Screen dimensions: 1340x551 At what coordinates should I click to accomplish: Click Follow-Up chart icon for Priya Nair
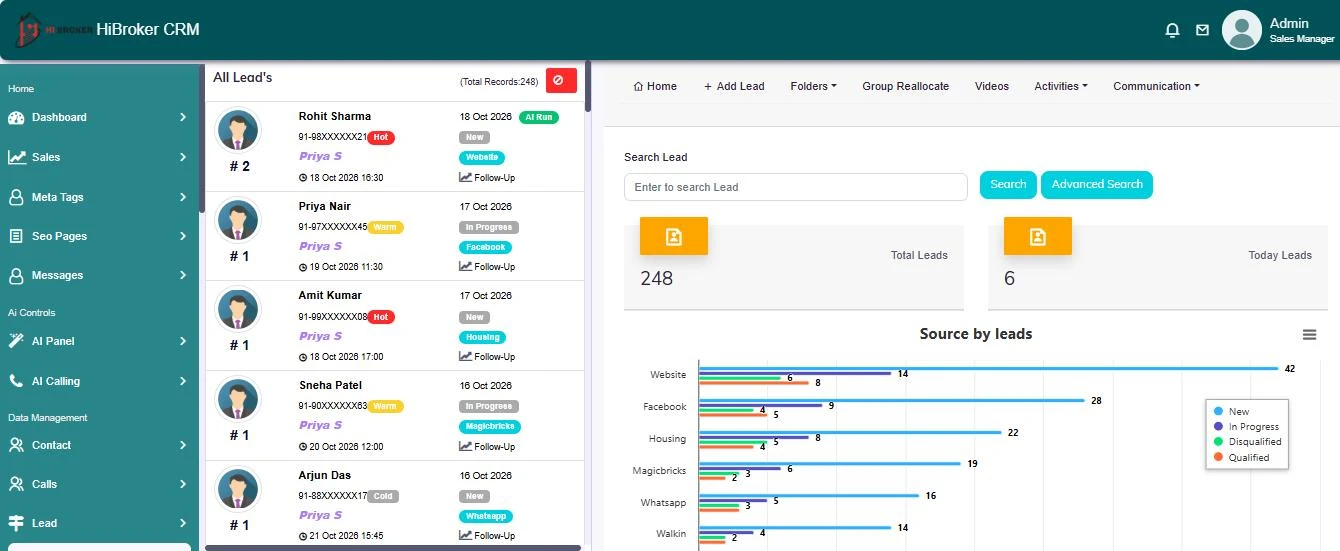[x=465, y=266]
